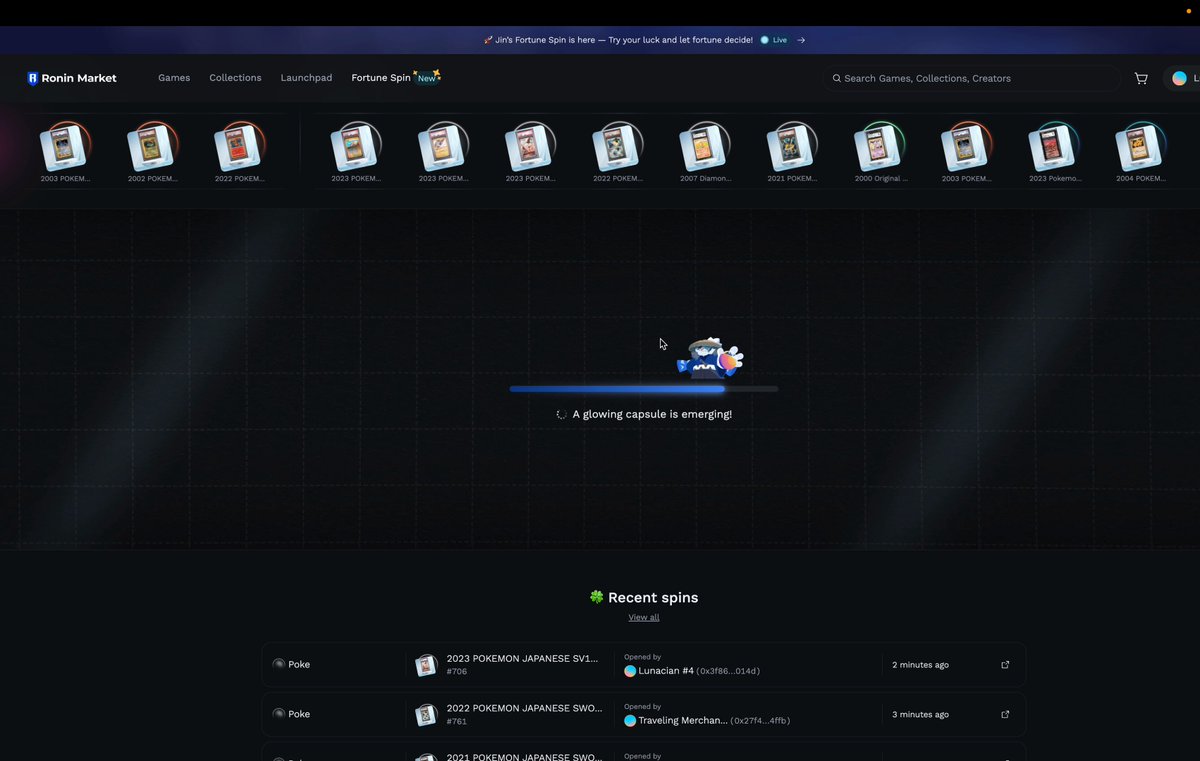
Task: Click the Live indicator in banner
Action: click(x=774, y=40)
